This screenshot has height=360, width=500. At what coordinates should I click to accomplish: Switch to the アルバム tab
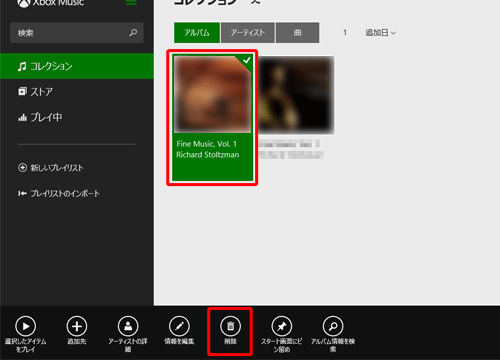[x=197, y=33]
